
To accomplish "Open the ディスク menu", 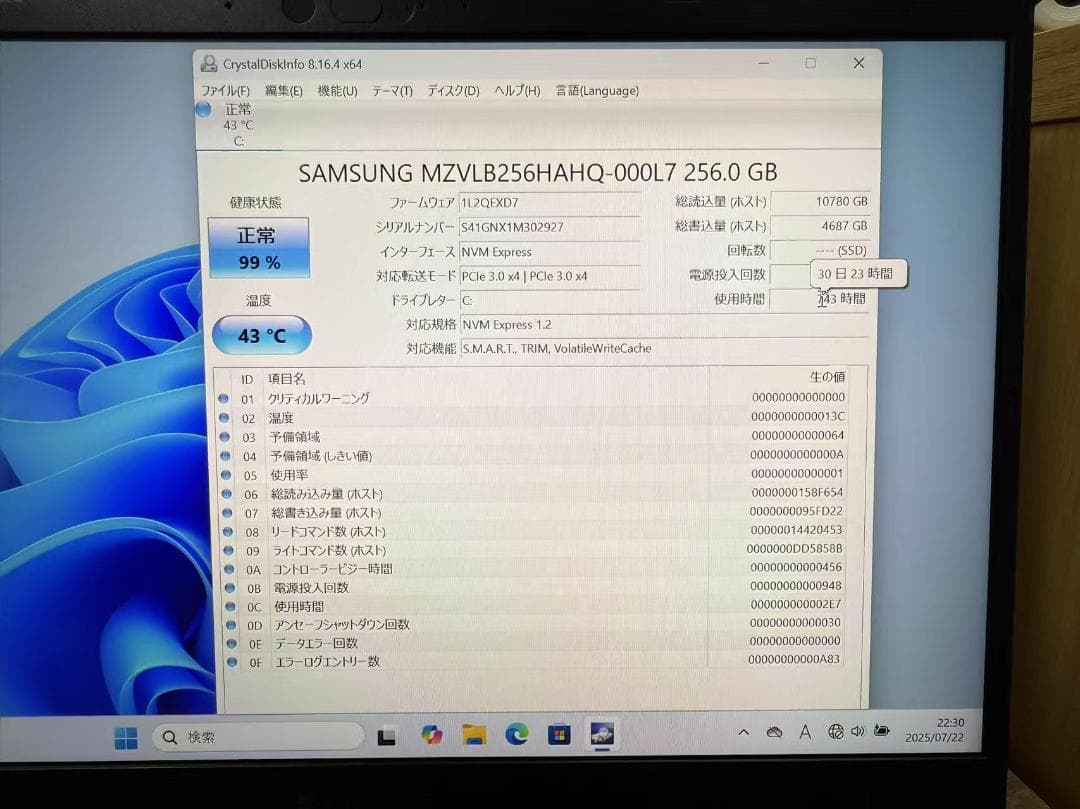I will [450, 90].
